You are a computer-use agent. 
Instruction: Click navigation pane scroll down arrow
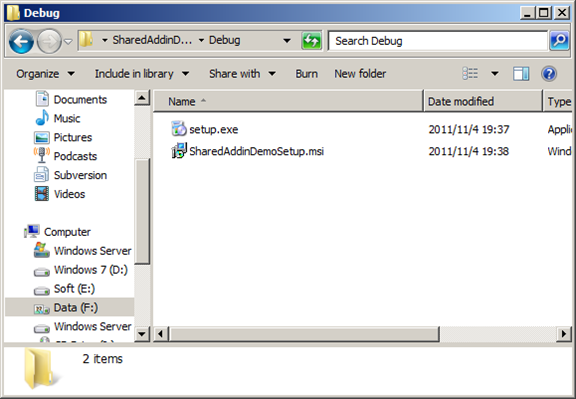tap(142, 334)
